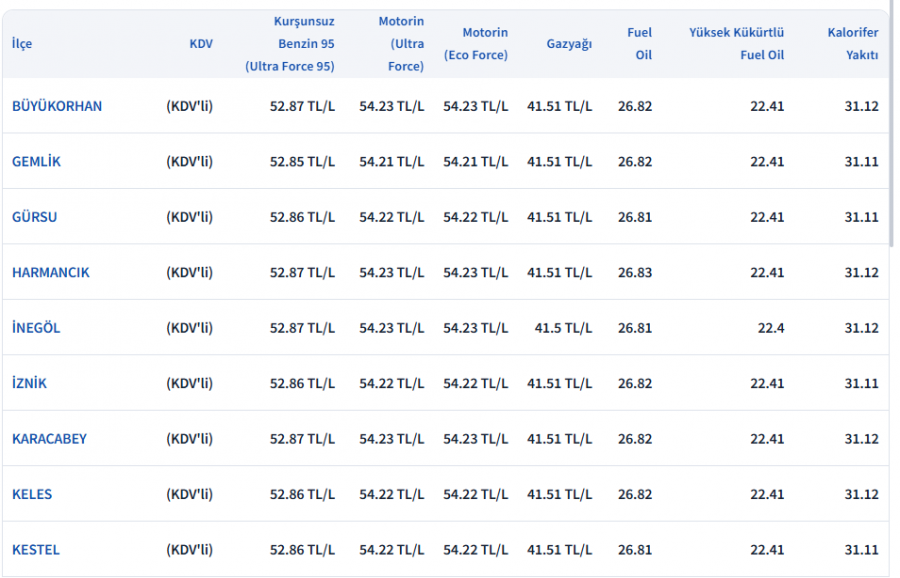Click the 26.83 Fuel Oil value for HARMANCIK
Viewport: 900px width, 578px height.
click(x=634, y=272)
